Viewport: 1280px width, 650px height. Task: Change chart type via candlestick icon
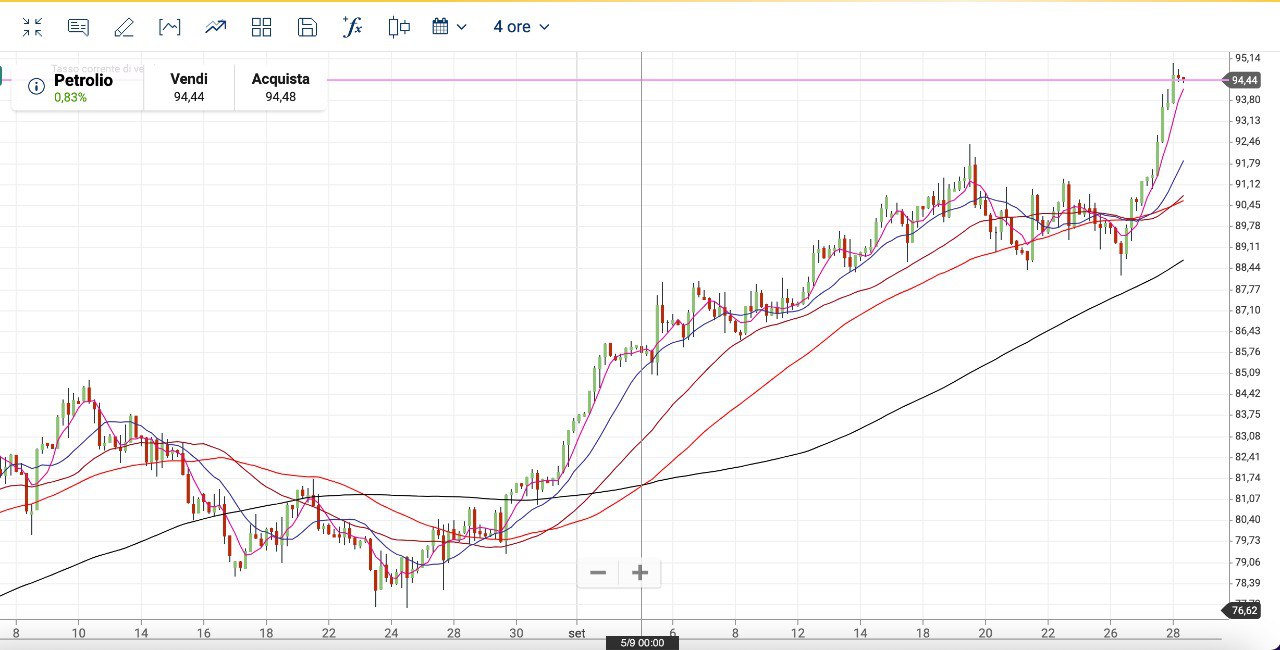399,27
